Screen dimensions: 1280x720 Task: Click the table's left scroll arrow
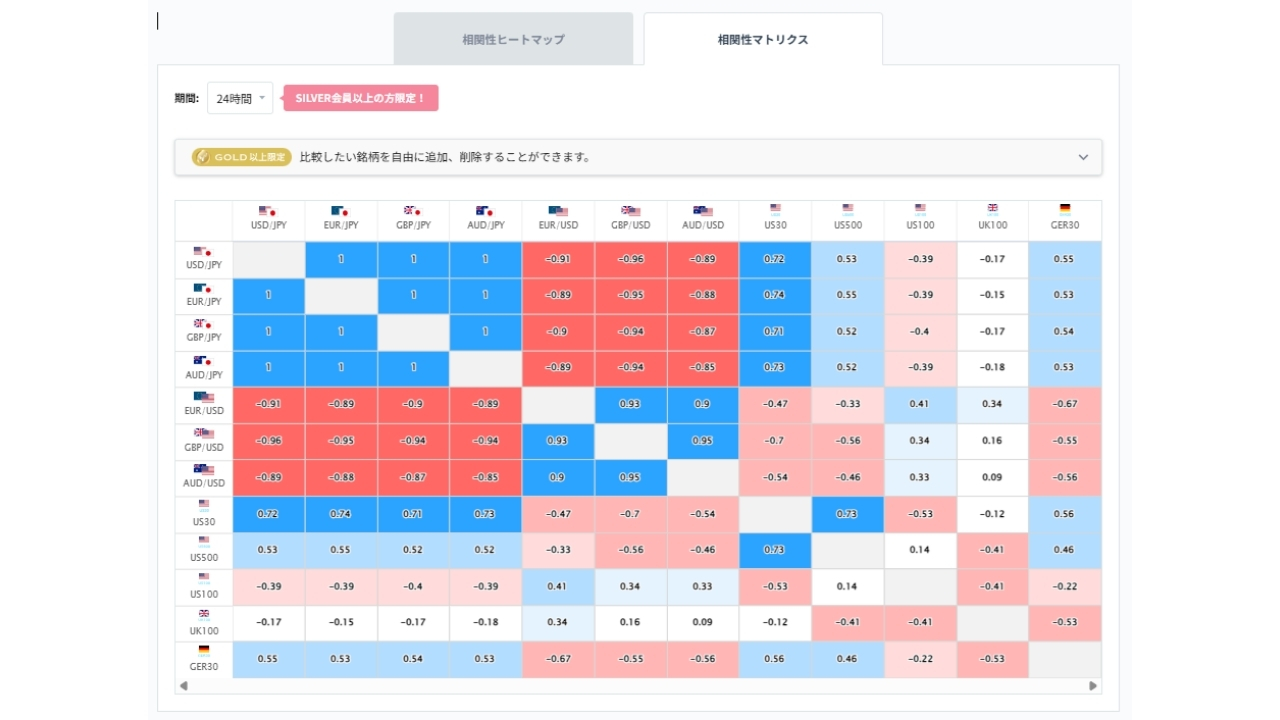pyautogui.click(x=183, y=686)
